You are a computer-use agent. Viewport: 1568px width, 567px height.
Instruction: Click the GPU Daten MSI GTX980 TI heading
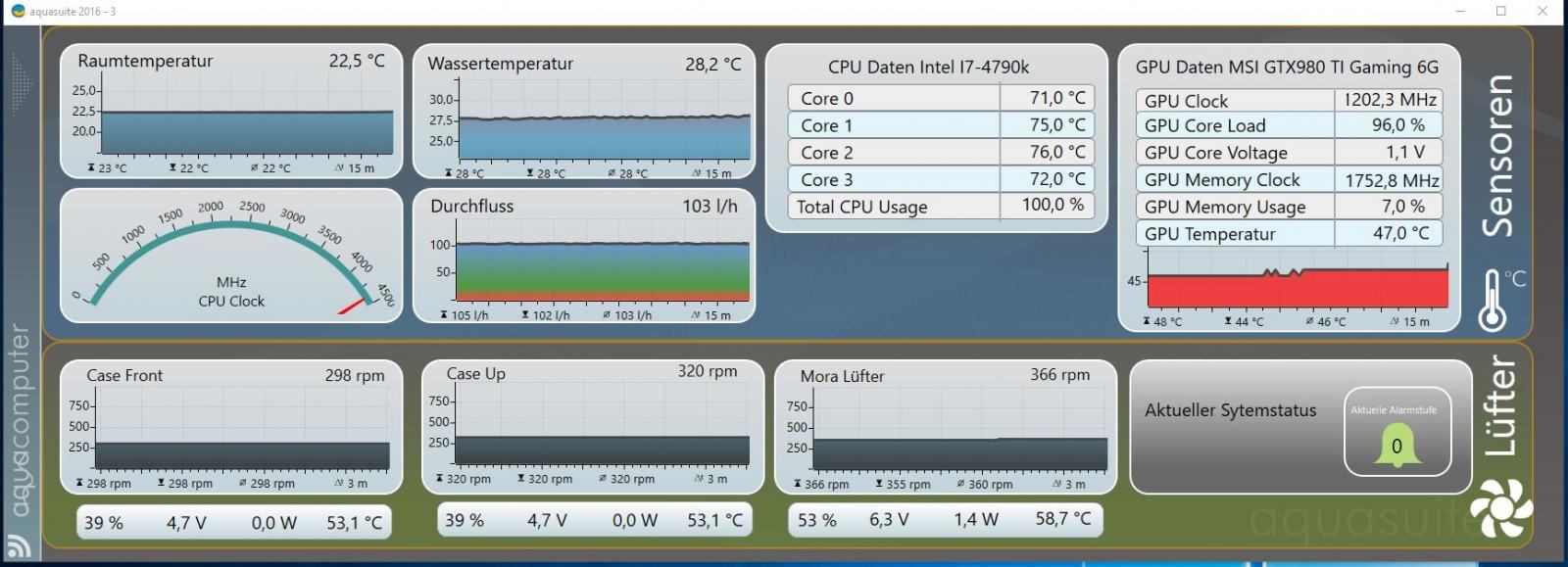pos(1287,67)
